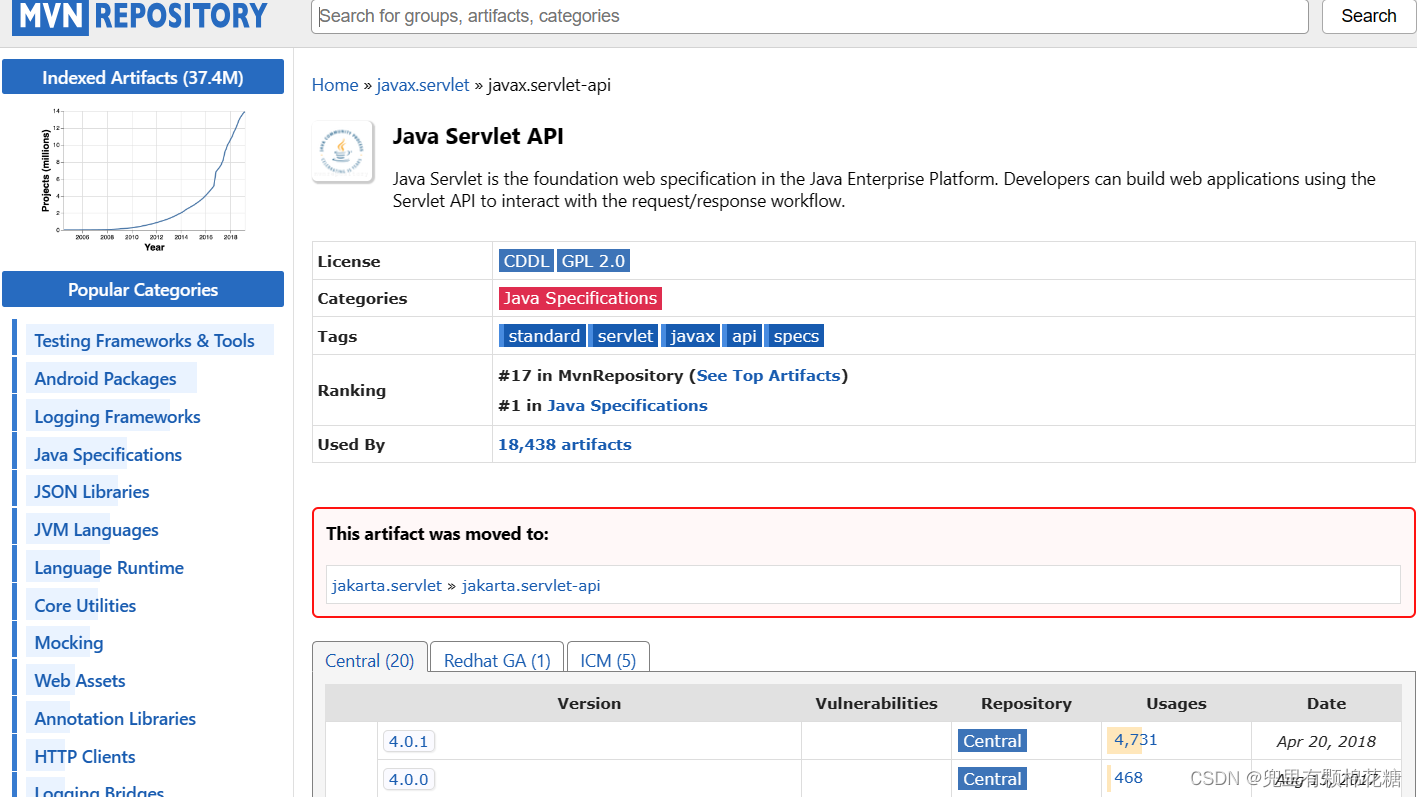
Task: Follow the jakarta.servlet moved-to link
Action: point(387,586)
